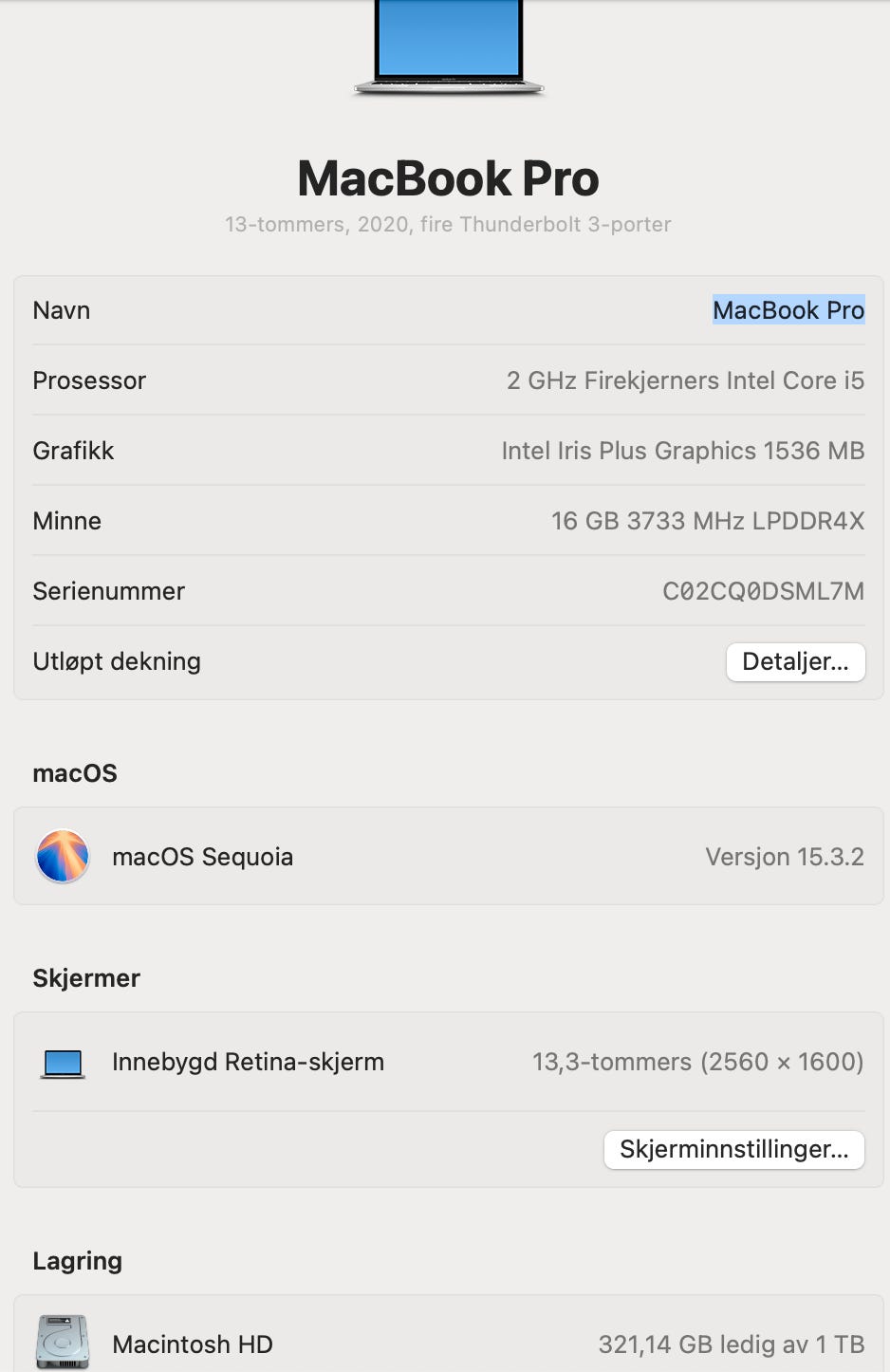
Task: Click the 13-tommers, 2020 model subtitle
Action: [448, 225]
